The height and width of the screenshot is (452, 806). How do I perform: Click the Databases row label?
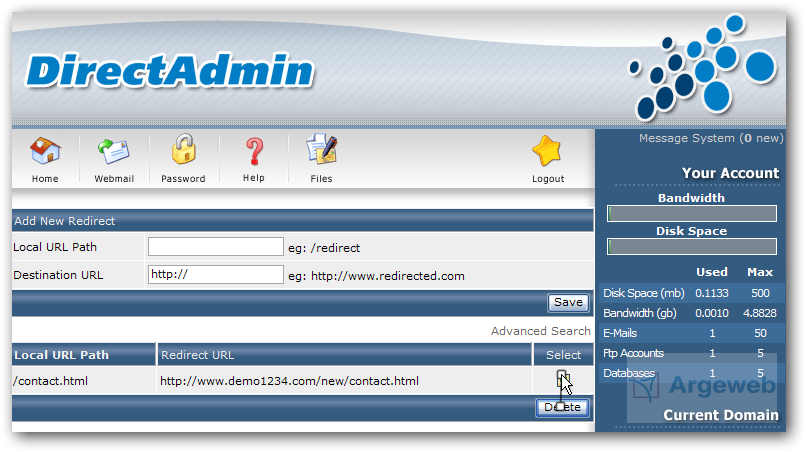click(x=629, y=373)
